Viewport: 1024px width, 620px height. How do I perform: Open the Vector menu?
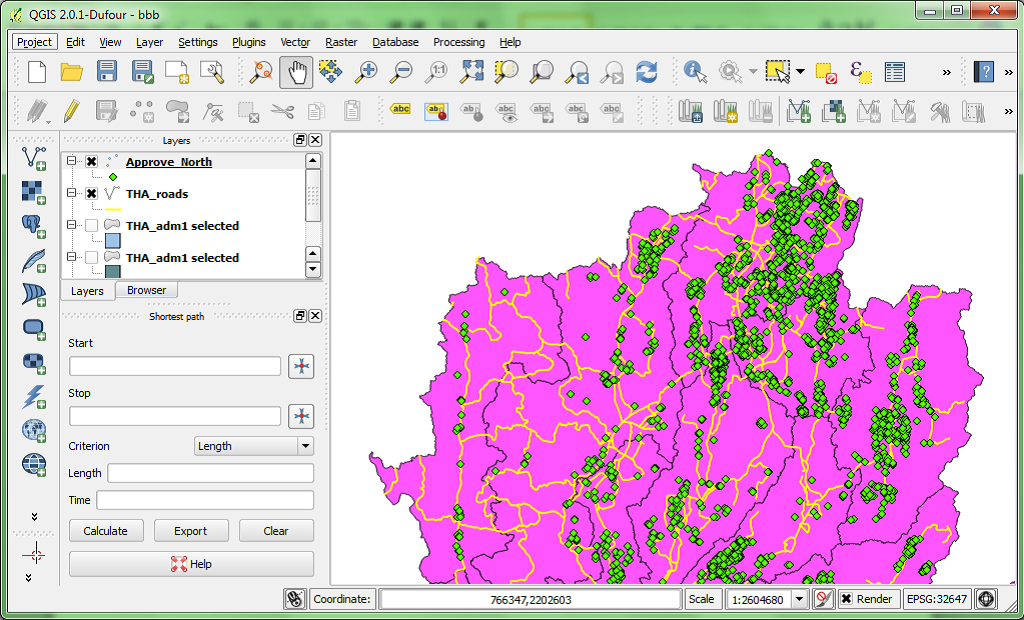[x=294, y=42]
